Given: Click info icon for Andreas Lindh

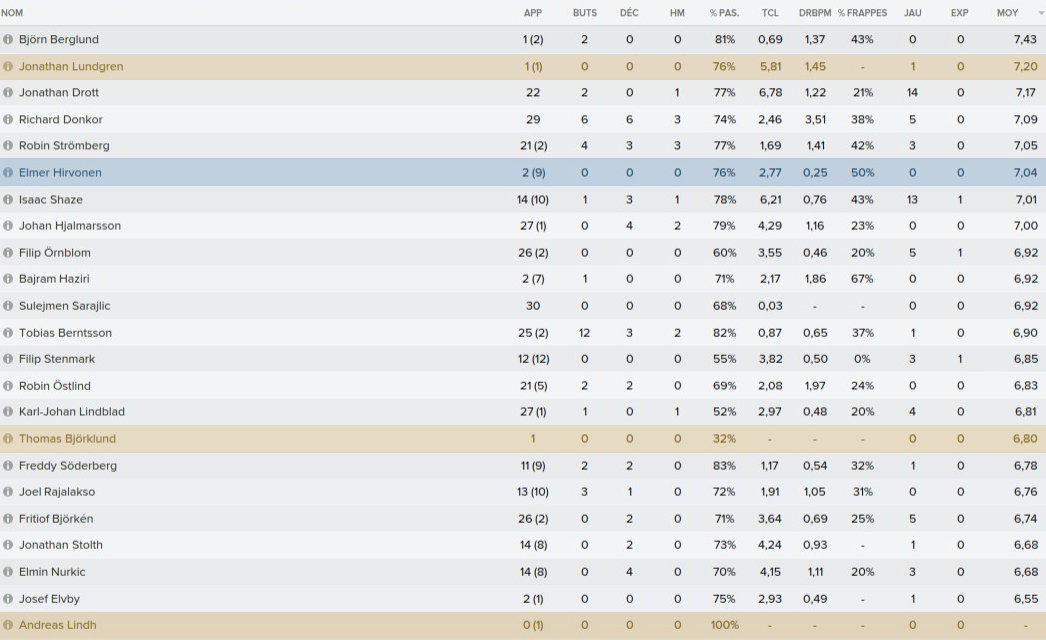Looking at the screenshot, I should pyautogui.click(x=8, y=625).
